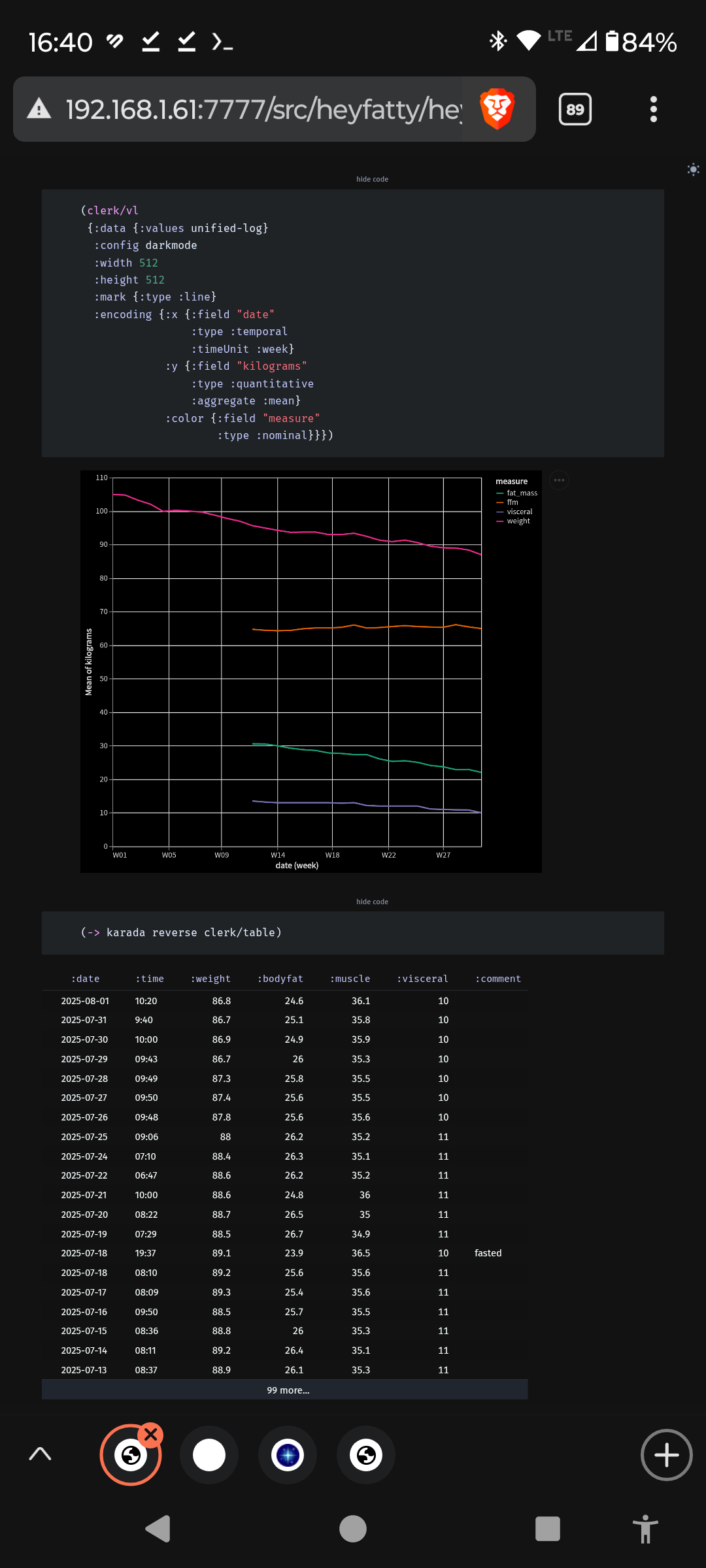Tap the Brave Shields lion icon
This screenshot has width=706, height=1568.
tap(497, 108)
